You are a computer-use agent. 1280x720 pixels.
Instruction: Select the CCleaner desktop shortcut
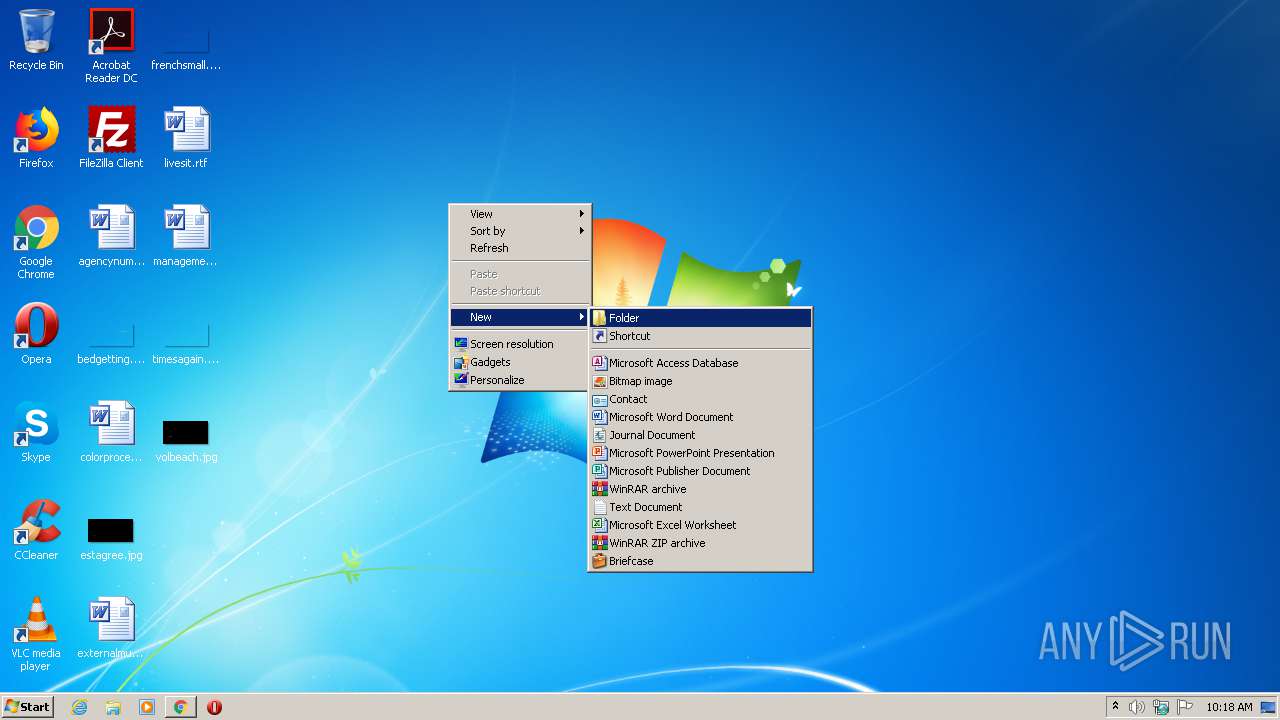36,530
